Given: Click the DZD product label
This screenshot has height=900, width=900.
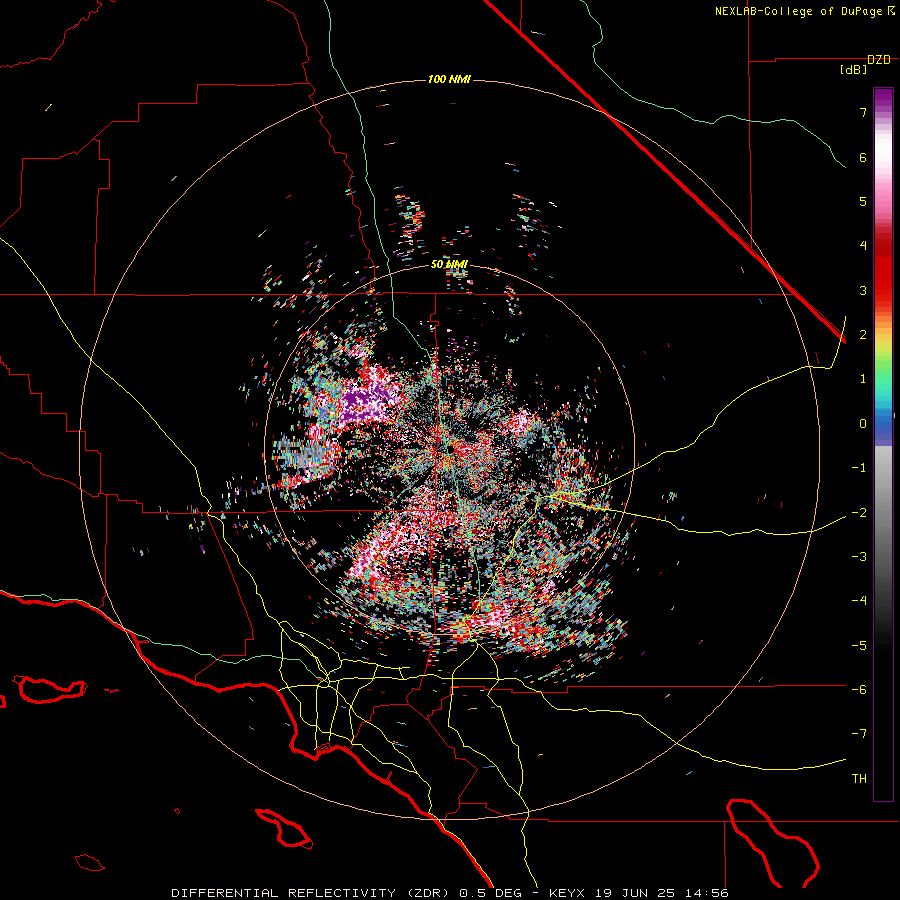Looking at the screenshot, I should [879, 60].
